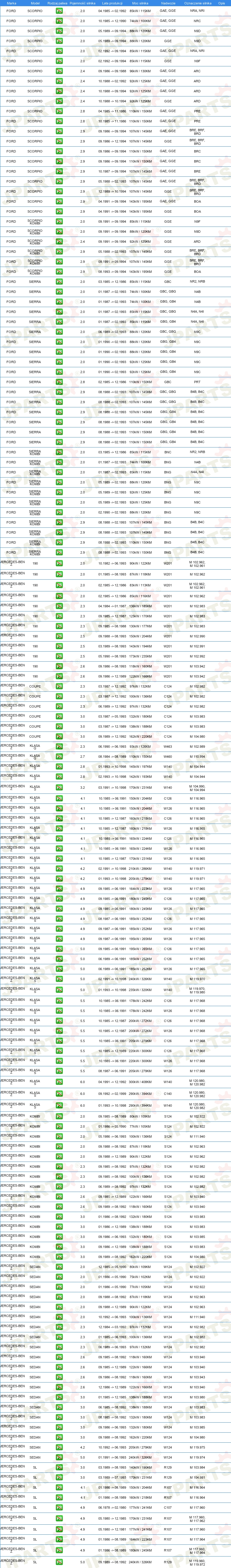Select the body code cell 'W463'
The width and height of the screenshot is (231, 1568).
pyautogui.click(x=167, y=747)
